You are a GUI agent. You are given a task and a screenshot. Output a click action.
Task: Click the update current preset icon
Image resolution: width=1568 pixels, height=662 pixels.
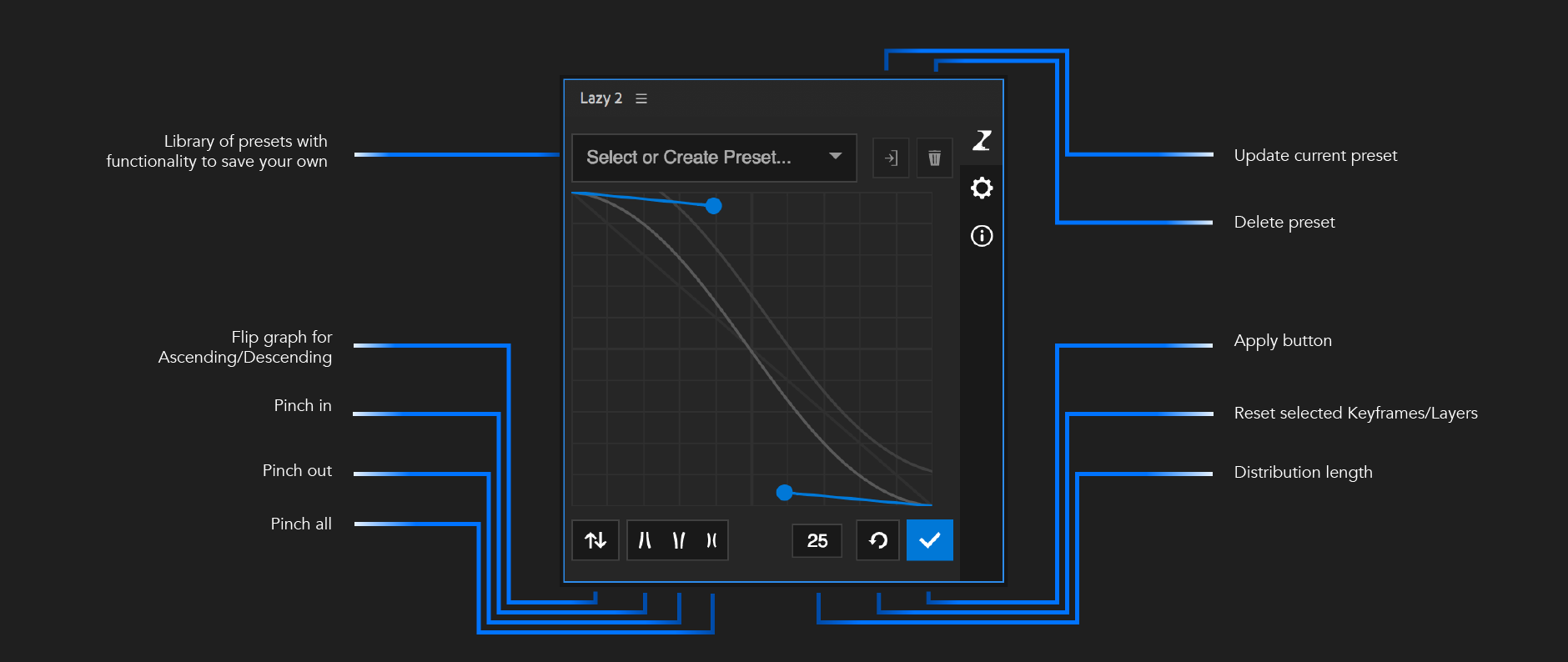coord(891,158)
